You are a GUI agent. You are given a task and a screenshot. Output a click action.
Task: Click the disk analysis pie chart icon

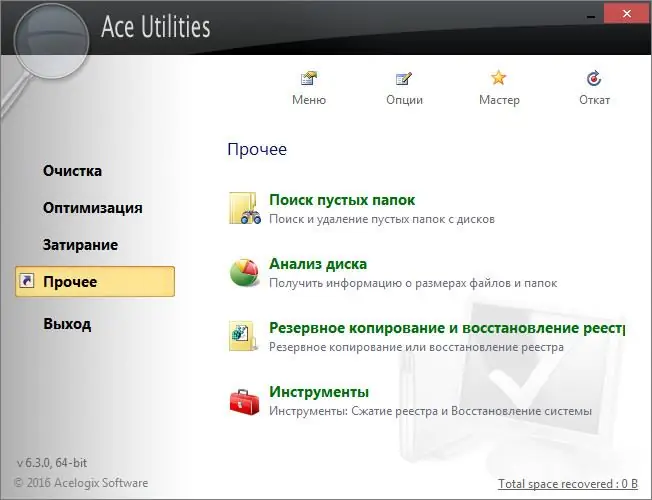(x=244, y=272)
